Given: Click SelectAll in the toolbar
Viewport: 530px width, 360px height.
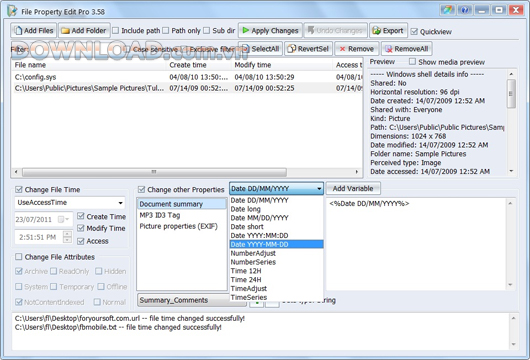Looking at the screenshot, I should pyautogui.click(x=260, y=49).
